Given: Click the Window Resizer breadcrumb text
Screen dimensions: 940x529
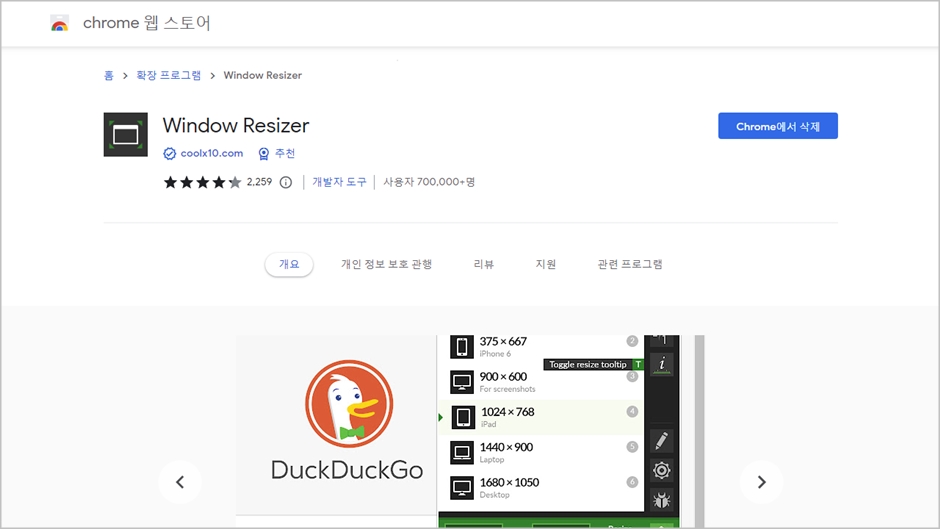Looking at the screenshot, I should [x=263, y=76].
